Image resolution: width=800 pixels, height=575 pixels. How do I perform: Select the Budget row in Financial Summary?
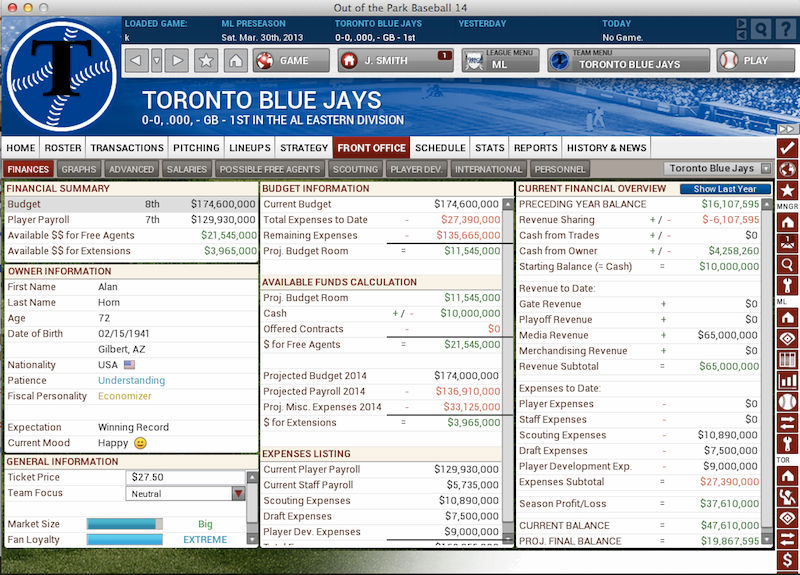(x=131, y=204)
